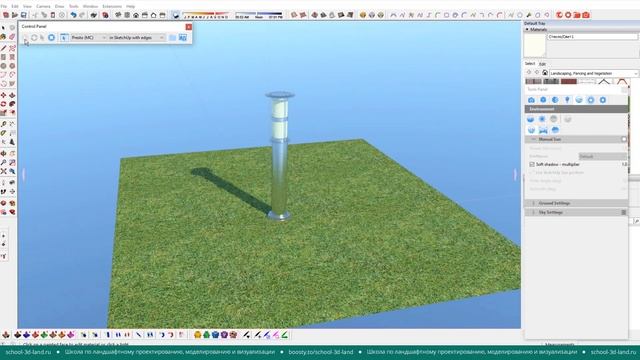Select the Select arrow tool

(x=3, y=28)
